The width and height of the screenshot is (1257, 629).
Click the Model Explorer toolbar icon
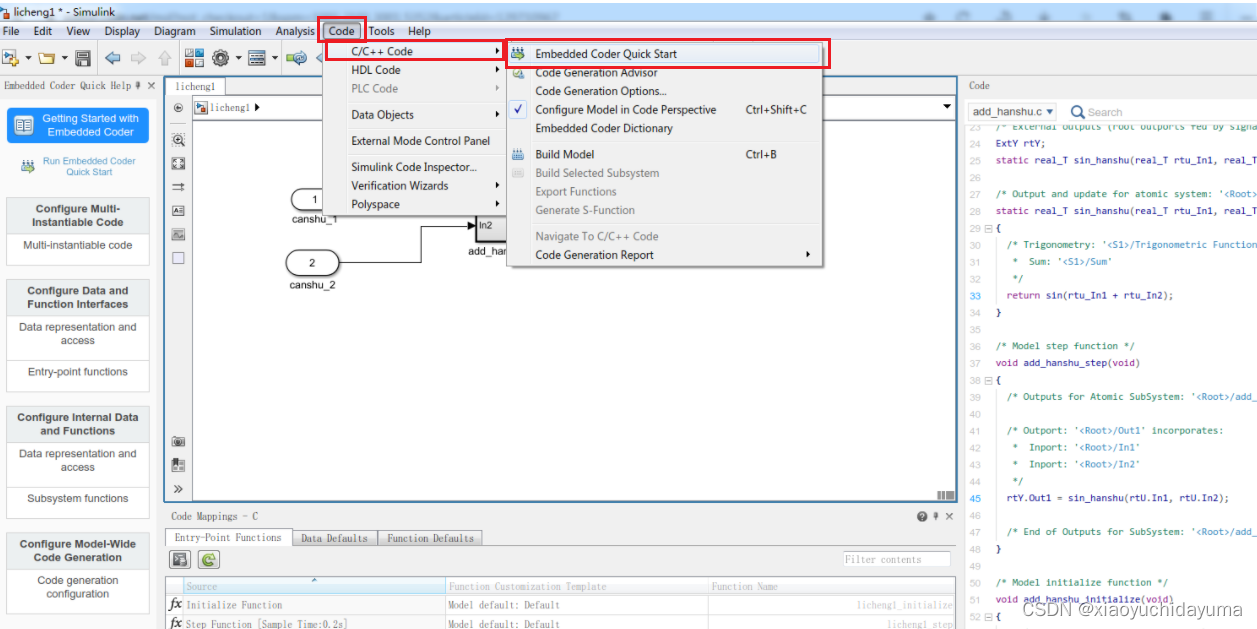(x=257, y=58)
